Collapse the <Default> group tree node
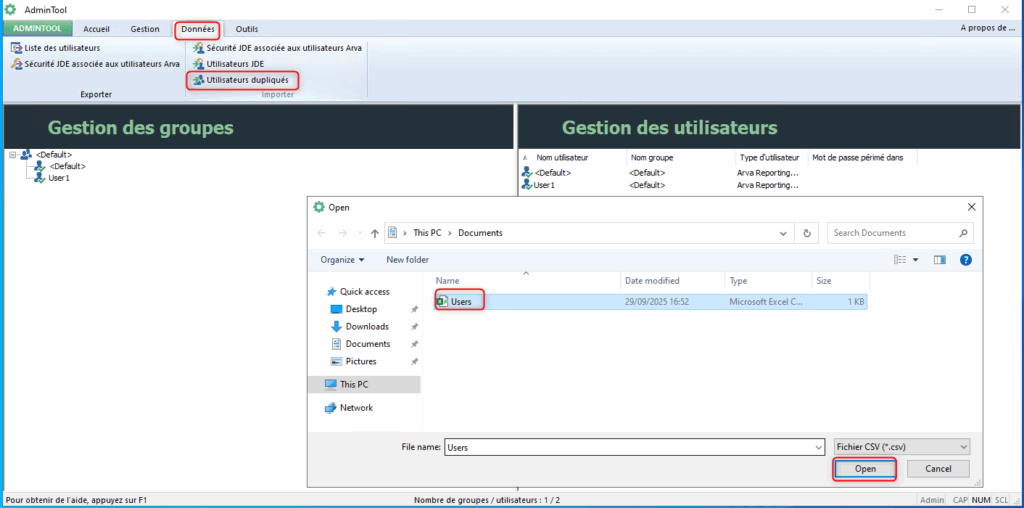Image resolution: width=1024 pixels, height=508 pixels. coord(12,155)
